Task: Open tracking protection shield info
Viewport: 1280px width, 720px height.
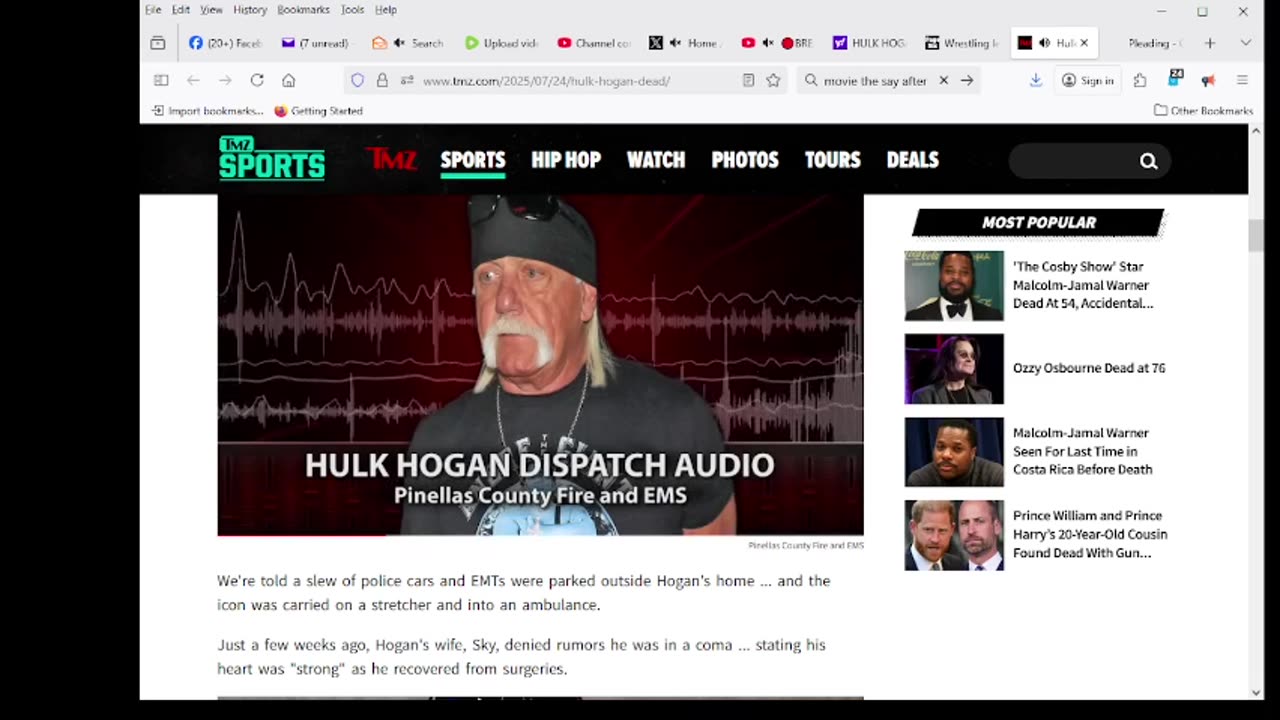Action: (x=358, y=80)
